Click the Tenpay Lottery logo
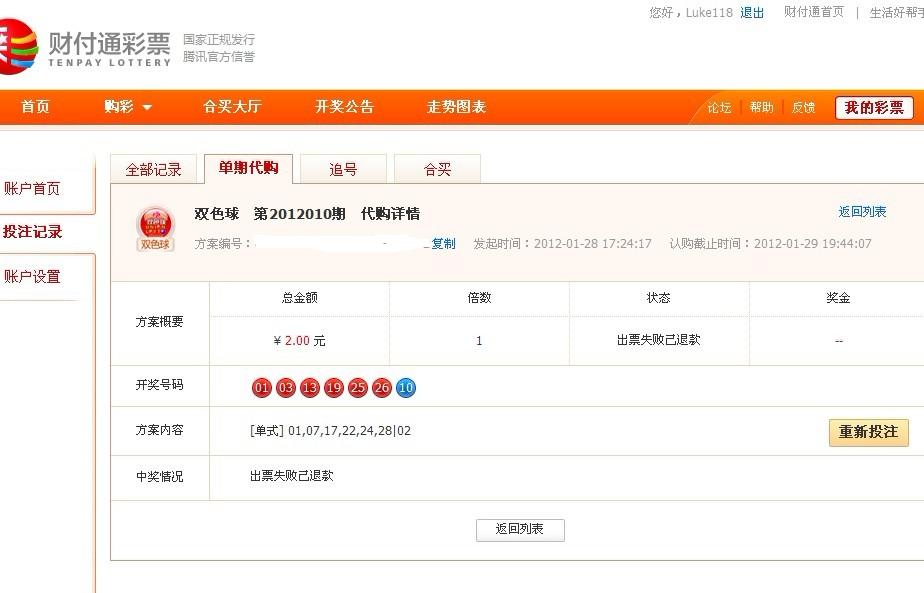Image resolution: width=924 pixels, height=593 pixels. (85, 47)
